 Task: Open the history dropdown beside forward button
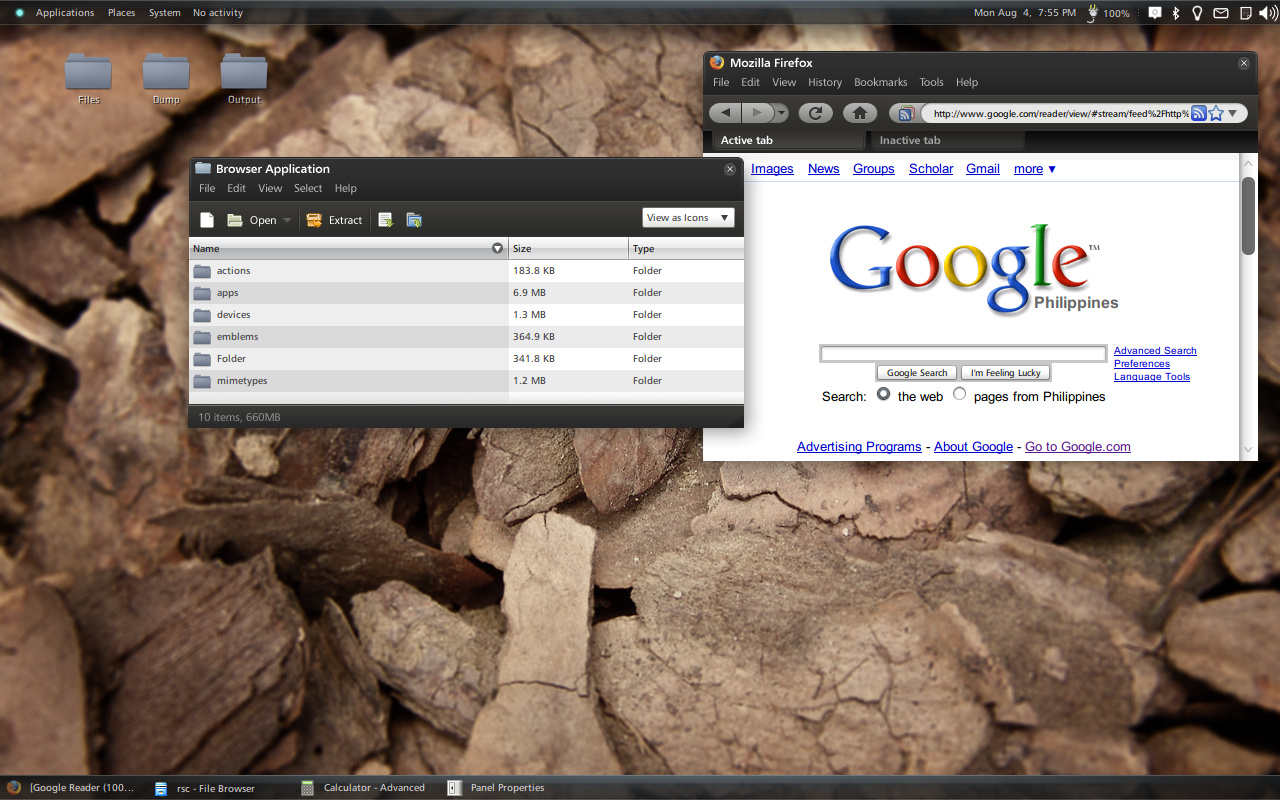click(x=781, y=113)
